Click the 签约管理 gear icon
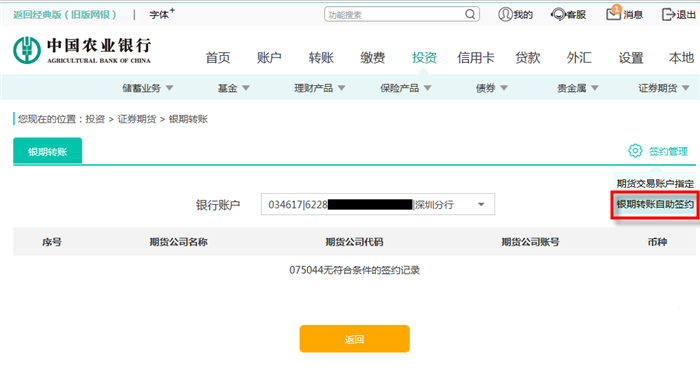 click(x=635, y=151)
